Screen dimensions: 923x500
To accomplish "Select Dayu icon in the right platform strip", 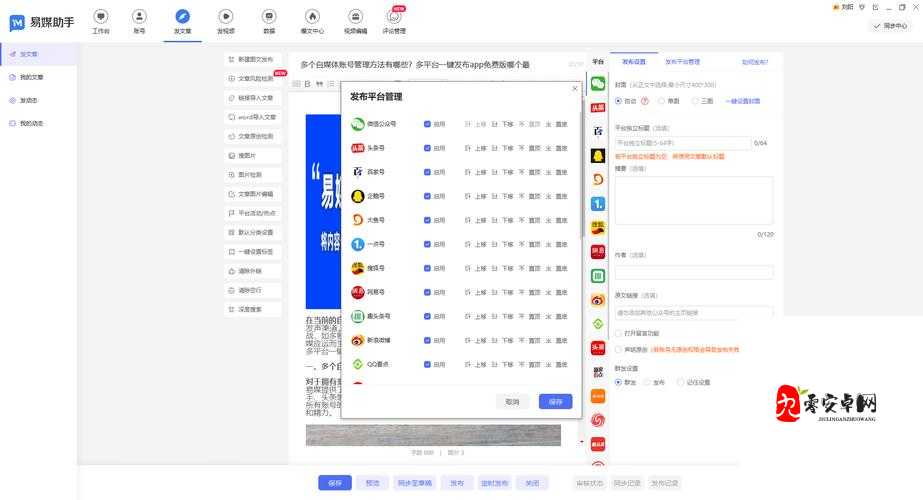I will (597, 180).
